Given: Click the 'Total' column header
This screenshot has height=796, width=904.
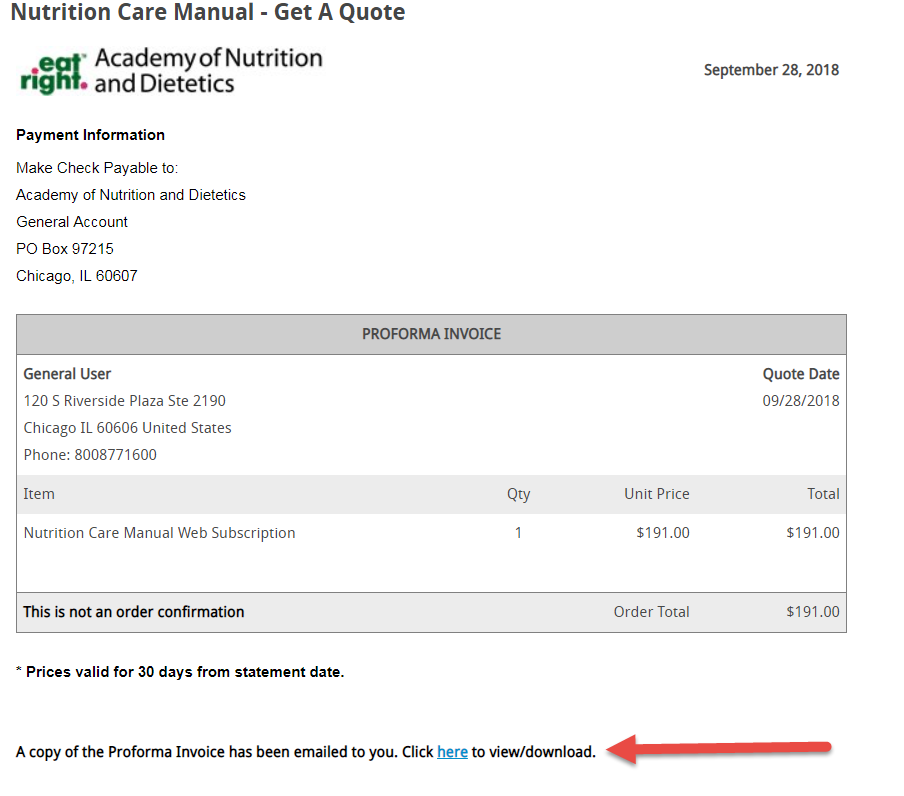Looking at the screenshot, I should 823,494.
